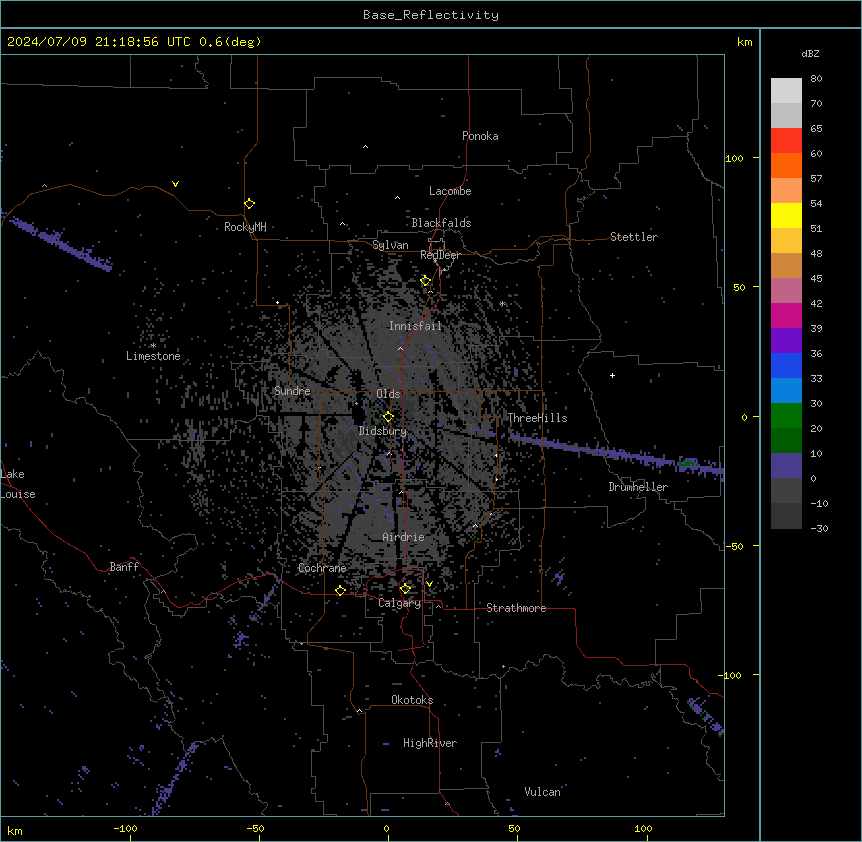Select the Olds label
The height and width of the screenshot is (842, 862).
tap(388, 394)
